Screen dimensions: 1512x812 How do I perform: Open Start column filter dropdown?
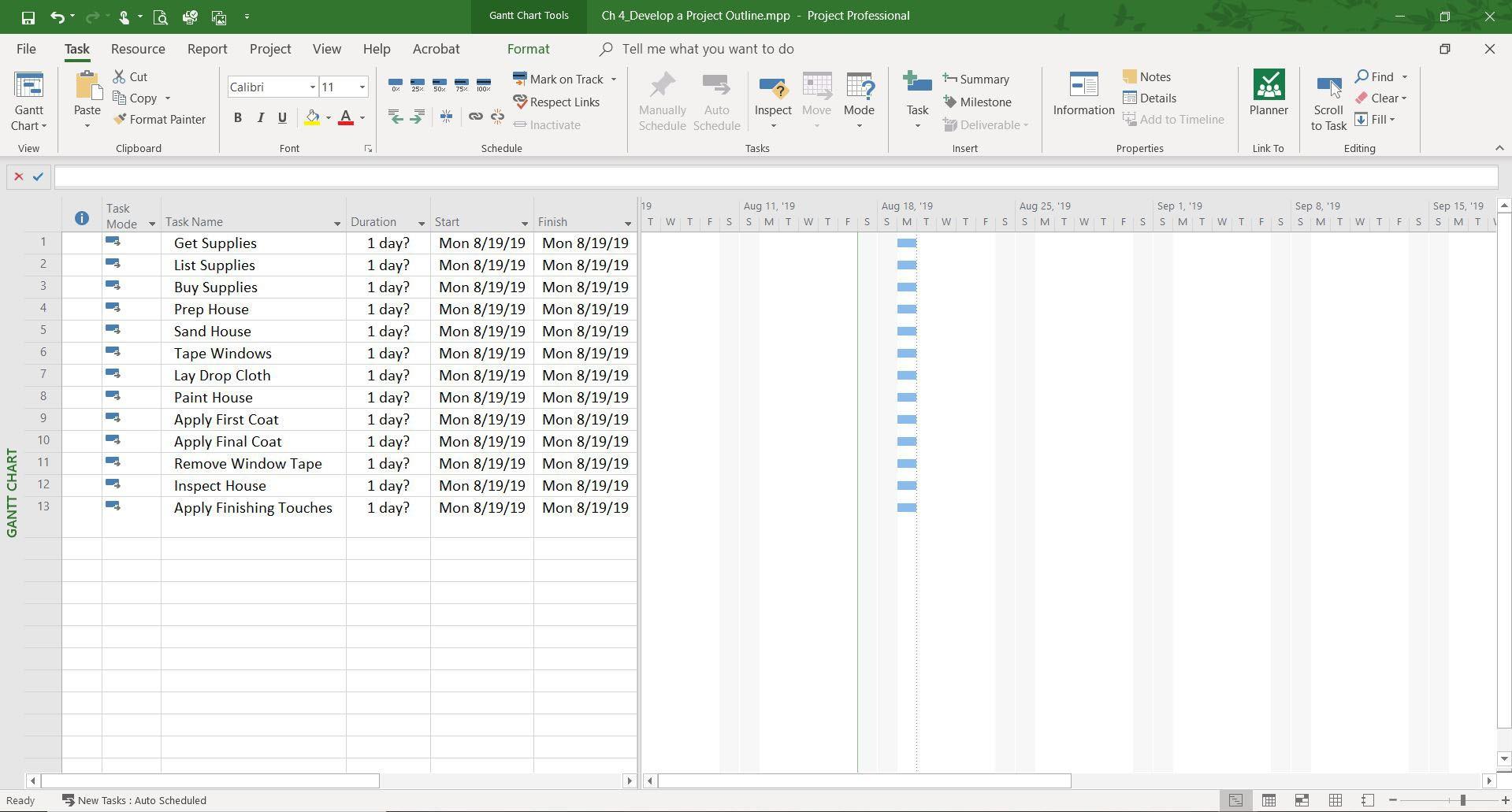(x=525, y=224)
